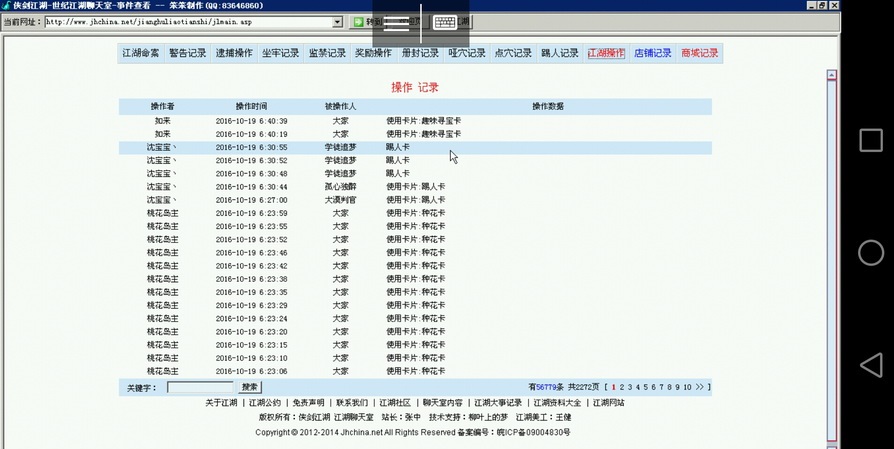894x449 pixels.
Task: Open the 江湖社区 footer link
Action: tap(395, 402)
